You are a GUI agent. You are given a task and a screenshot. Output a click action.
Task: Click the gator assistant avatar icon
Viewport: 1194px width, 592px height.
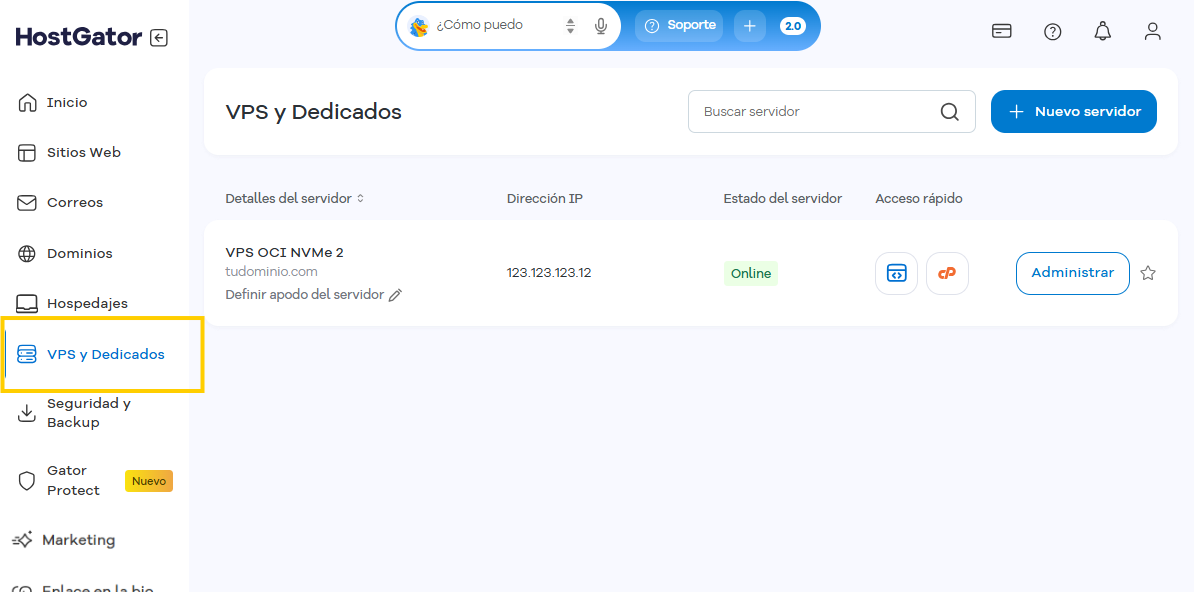419,27
